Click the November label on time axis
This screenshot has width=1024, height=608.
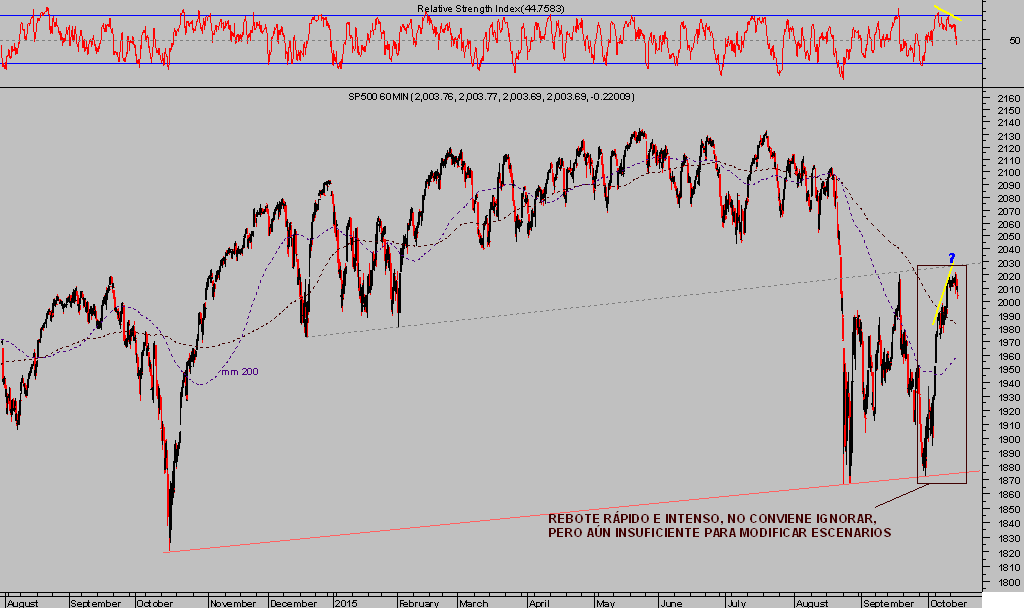coord(234,603)
